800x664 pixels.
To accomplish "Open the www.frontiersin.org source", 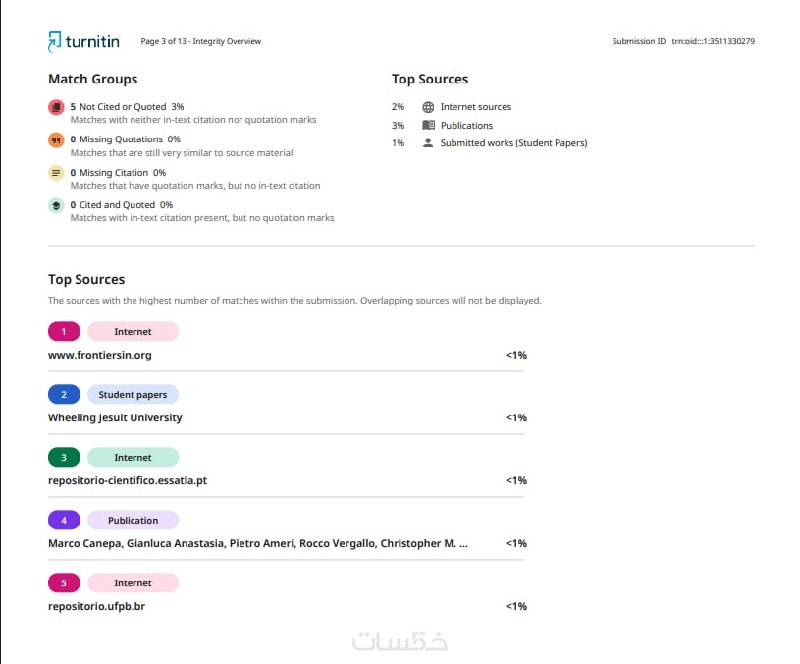I will click(x=100, y=355).
